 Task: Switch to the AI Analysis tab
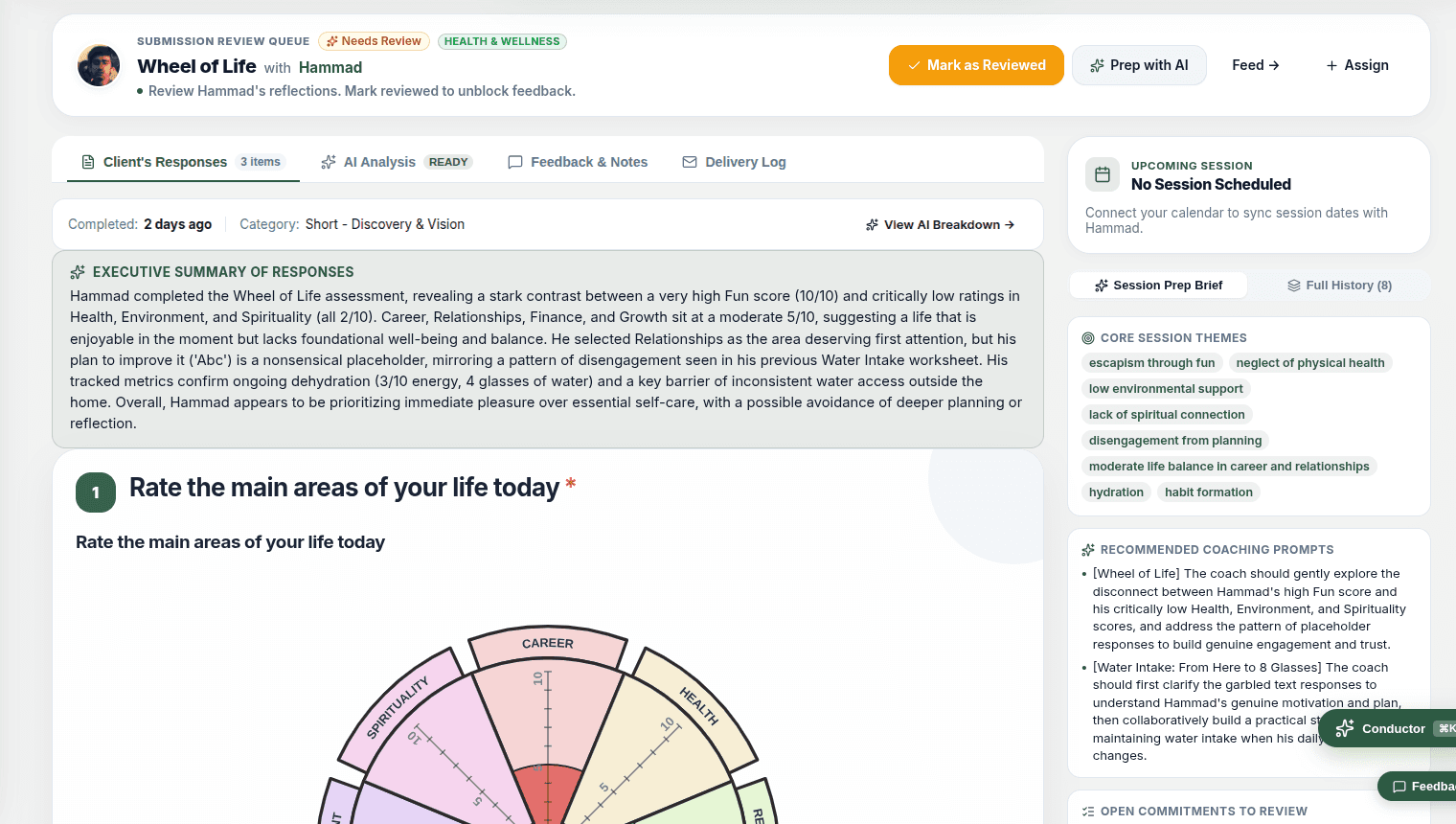[x=397, y=162]
